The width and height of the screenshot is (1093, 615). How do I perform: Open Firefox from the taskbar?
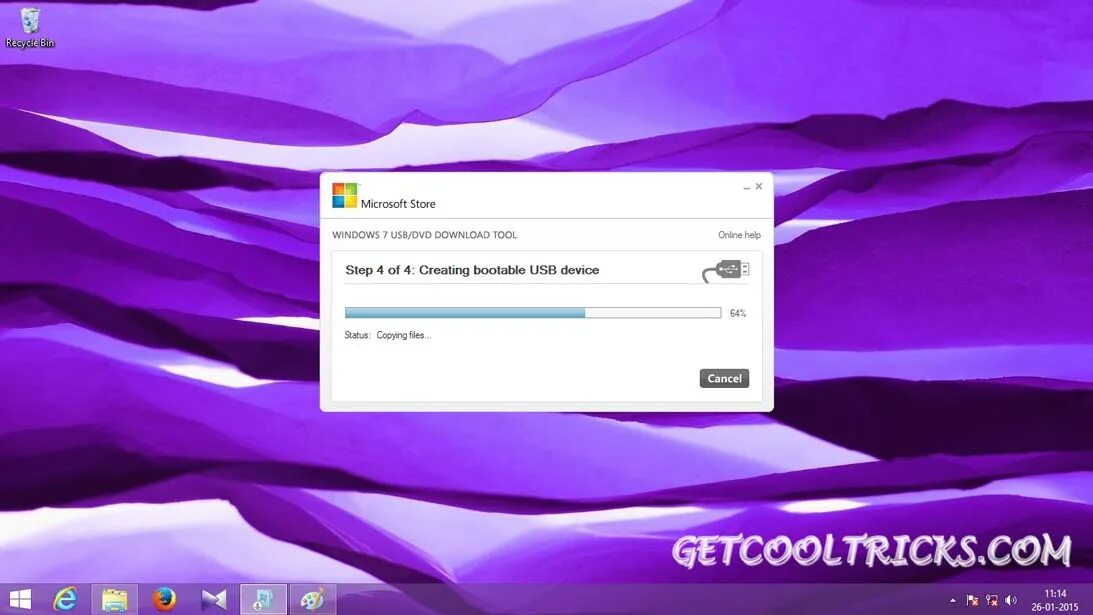165,599
